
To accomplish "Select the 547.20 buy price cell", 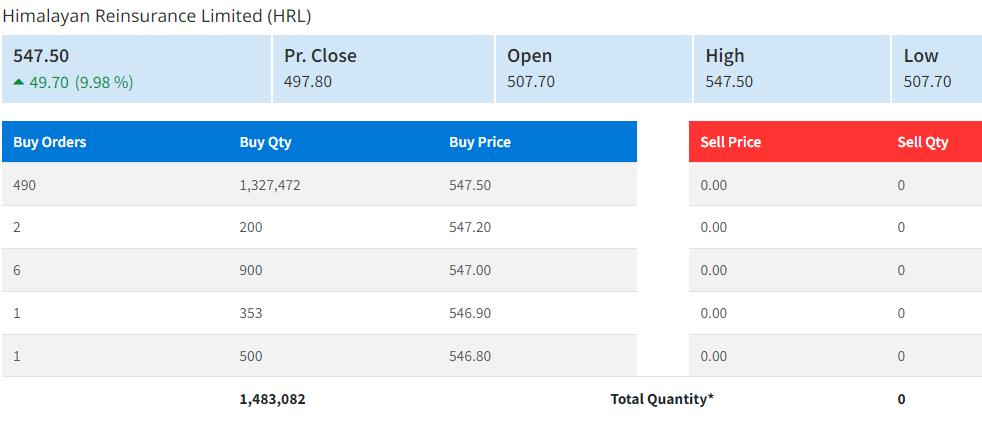I will click(x=470, y=228).
